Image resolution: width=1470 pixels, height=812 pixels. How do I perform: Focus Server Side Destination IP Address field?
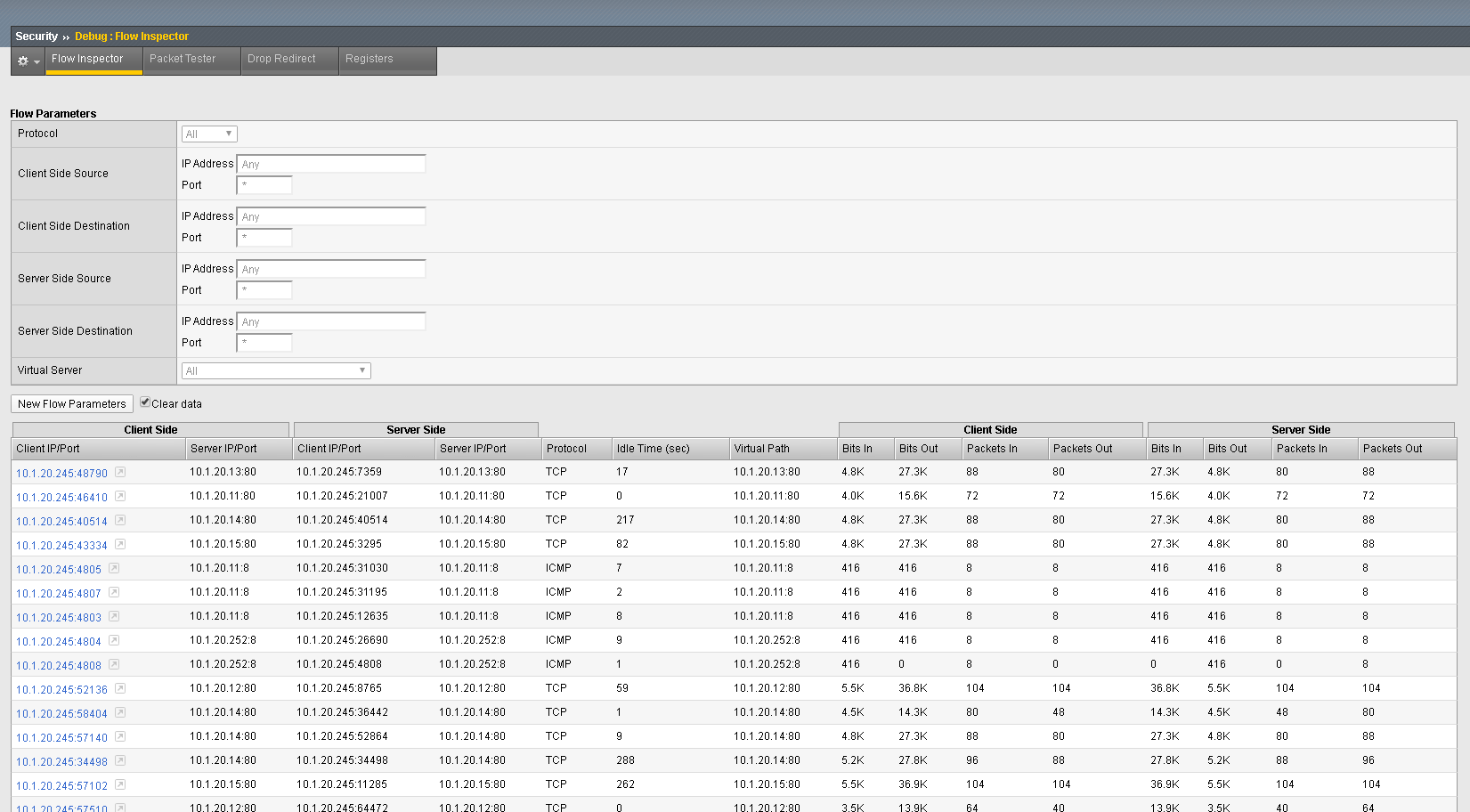[x=331, y=321]
